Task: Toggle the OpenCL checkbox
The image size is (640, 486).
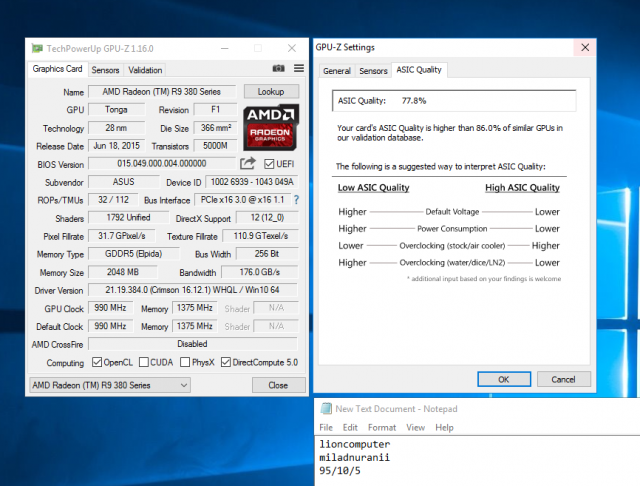Action: tap(98, 362)
